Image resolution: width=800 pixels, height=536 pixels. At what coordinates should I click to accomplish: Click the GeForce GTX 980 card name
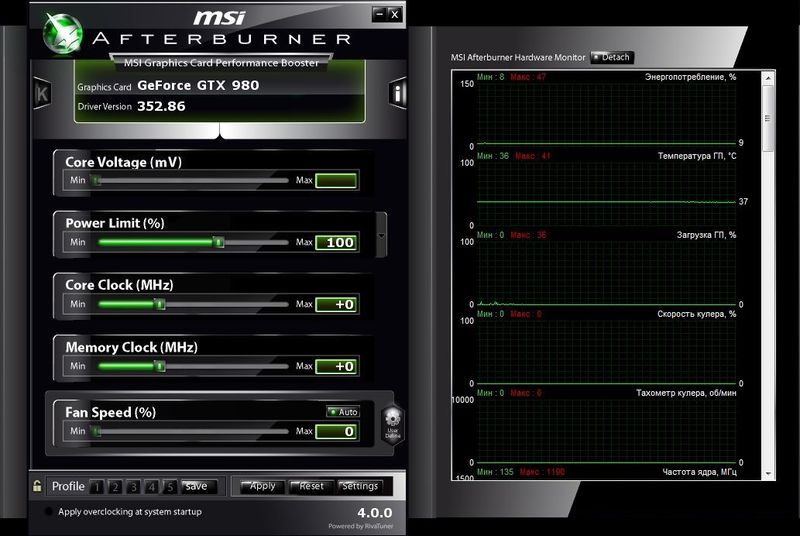click(198, 86)
